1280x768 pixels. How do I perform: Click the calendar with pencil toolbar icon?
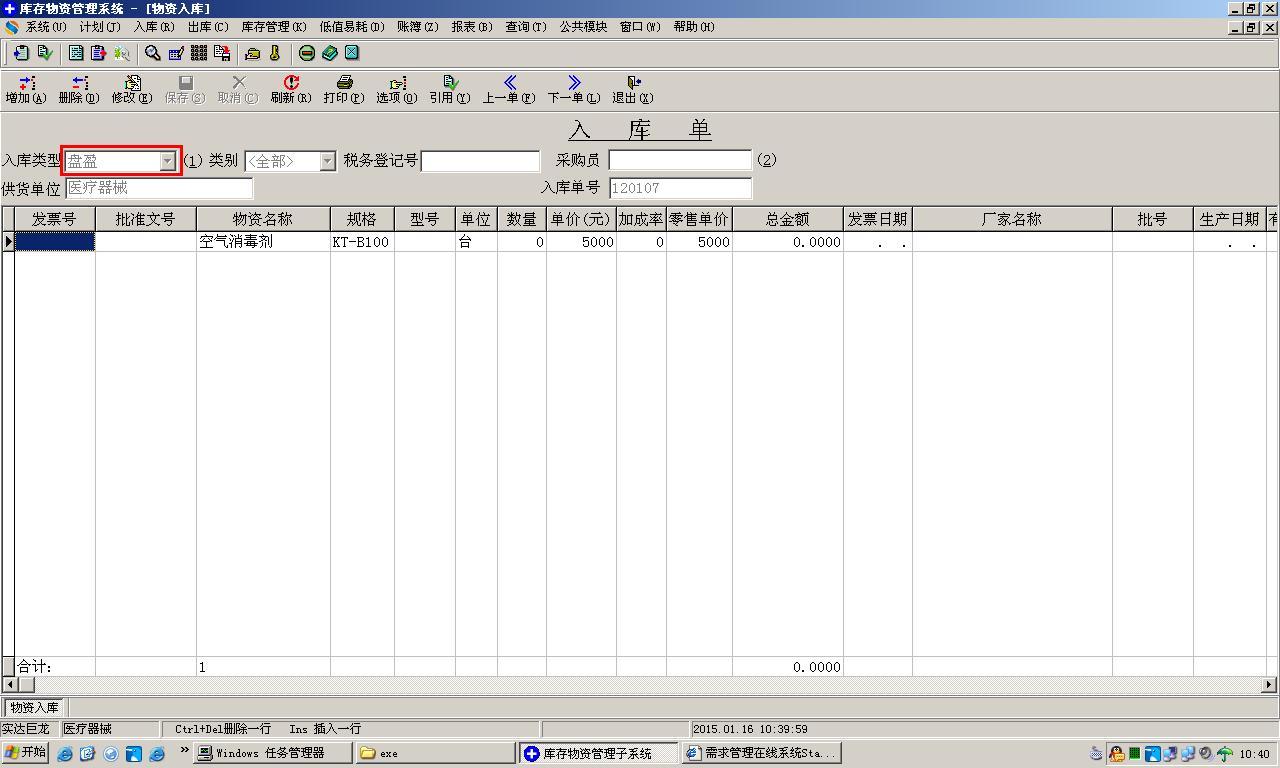176,53
